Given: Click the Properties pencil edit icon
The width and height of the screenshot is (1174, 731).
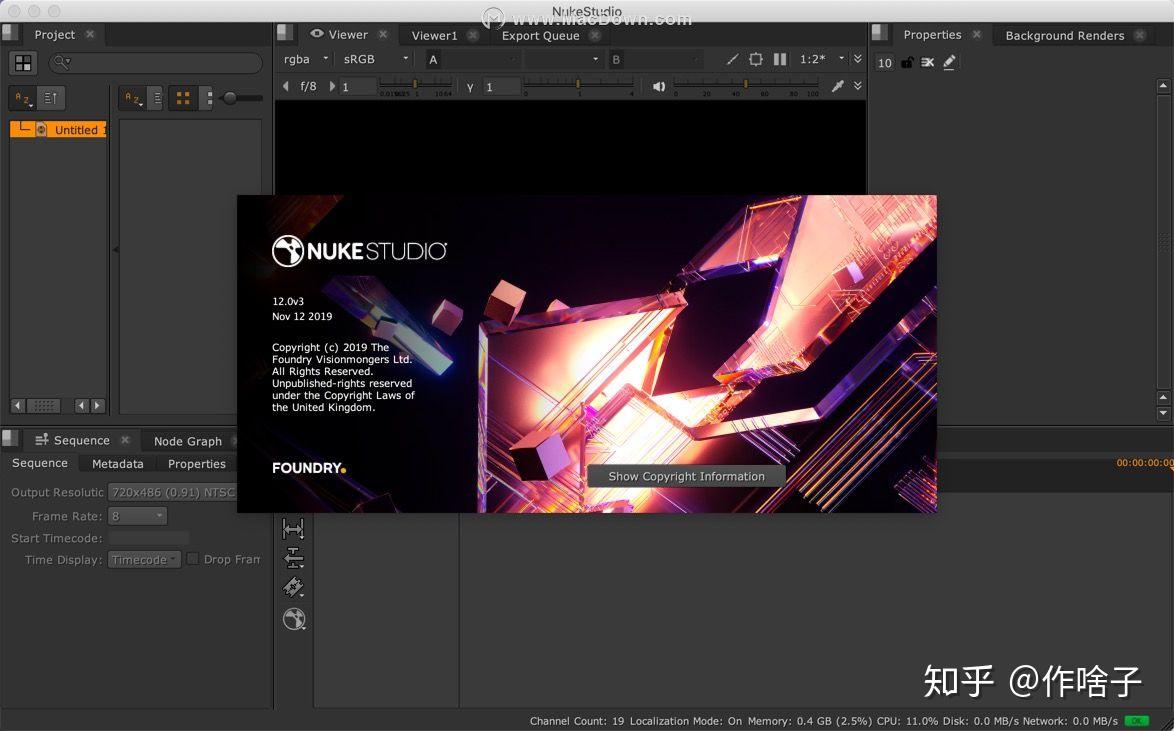Looking at the screenshot, I should click(949, 62).
